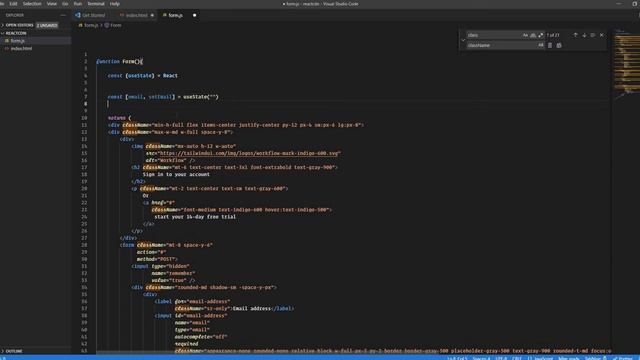This screenshot has height=360, width=640.
Task: Open the View menu
Action: pyautogui.click(x=52, y=4)
